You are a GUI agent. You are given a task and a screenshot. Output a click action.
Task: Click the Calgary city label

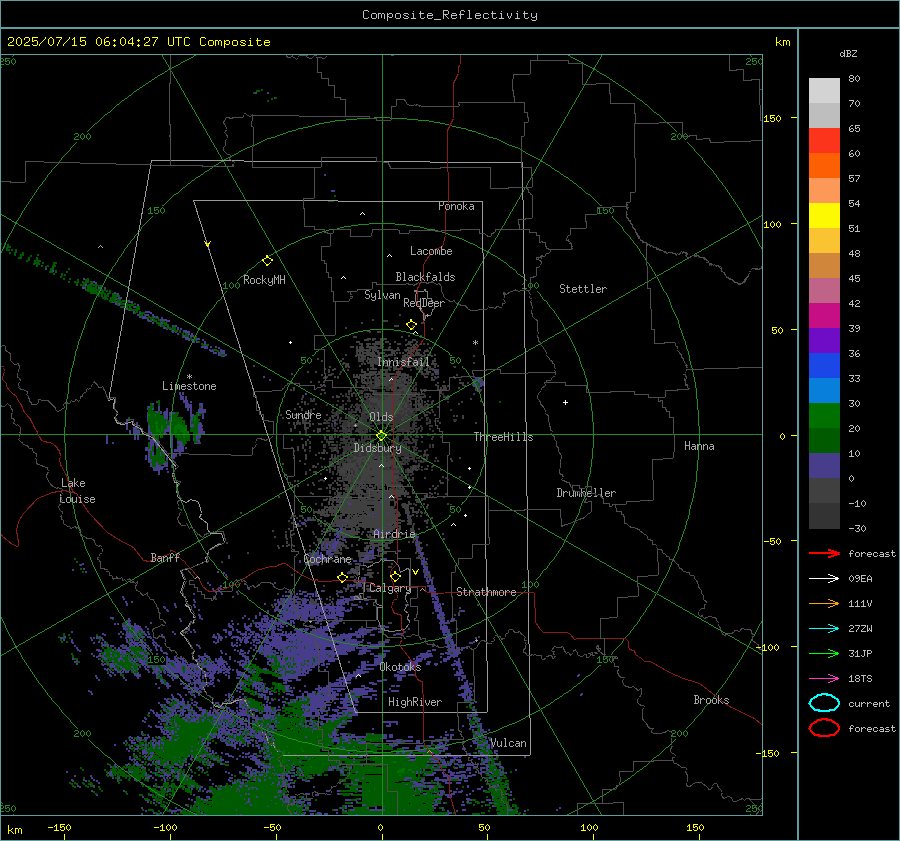[x=390, y=588]
